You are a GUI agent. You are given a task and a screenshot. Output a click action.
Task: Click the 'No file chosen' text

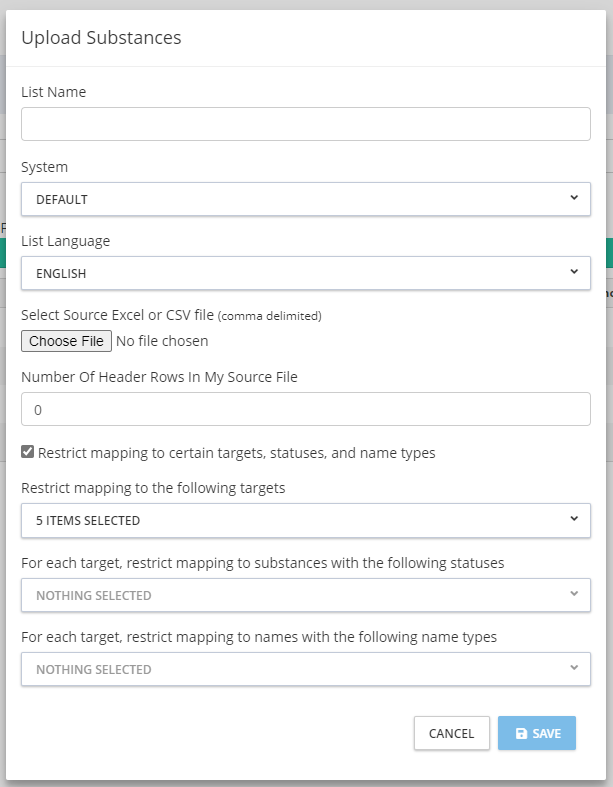coord(162,341)
